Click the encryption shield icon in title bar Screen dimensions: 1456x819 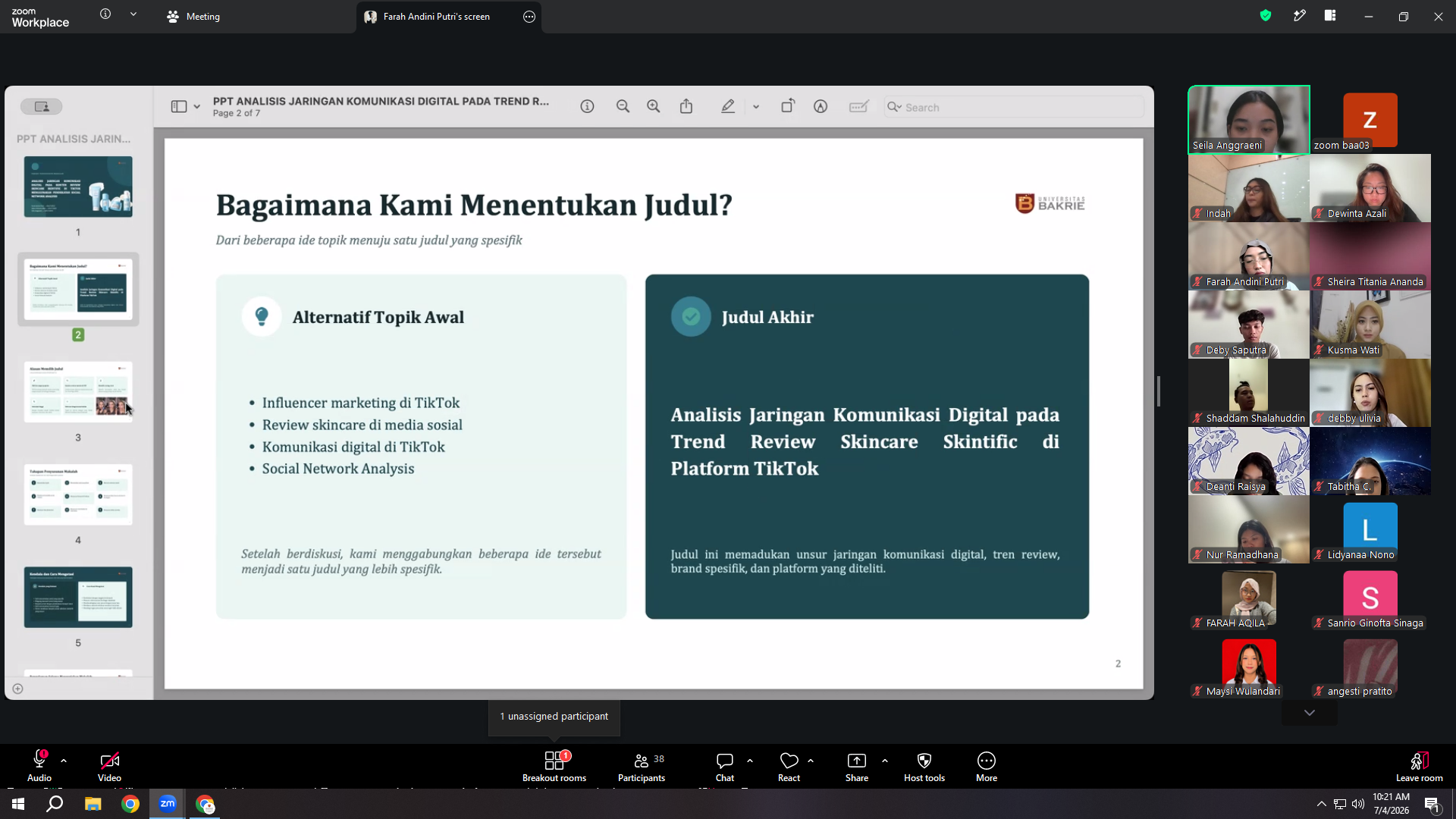pyautogui.click(x=1265, y=15)
